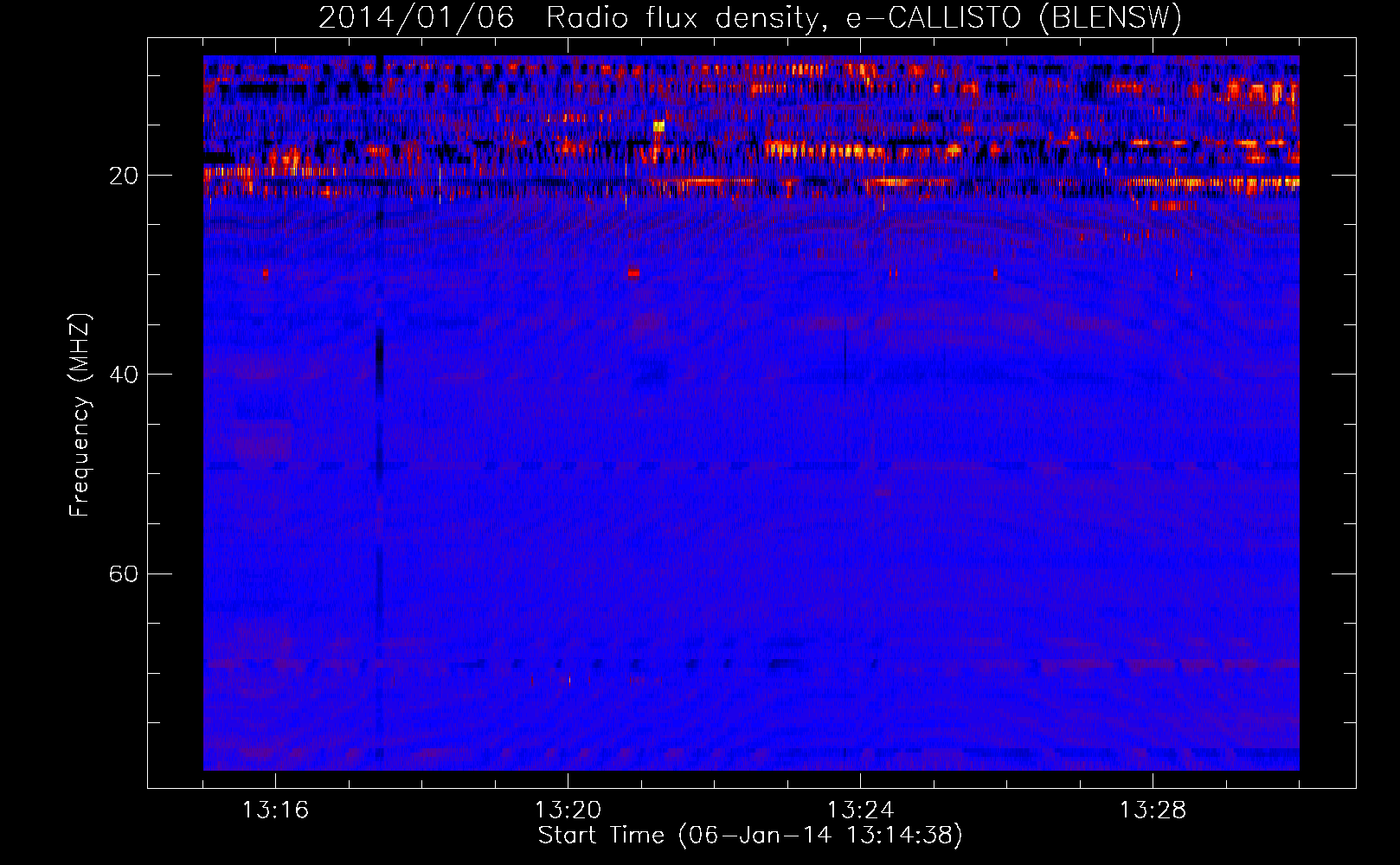Click the '20' frequency tick label

click(124, 176)
